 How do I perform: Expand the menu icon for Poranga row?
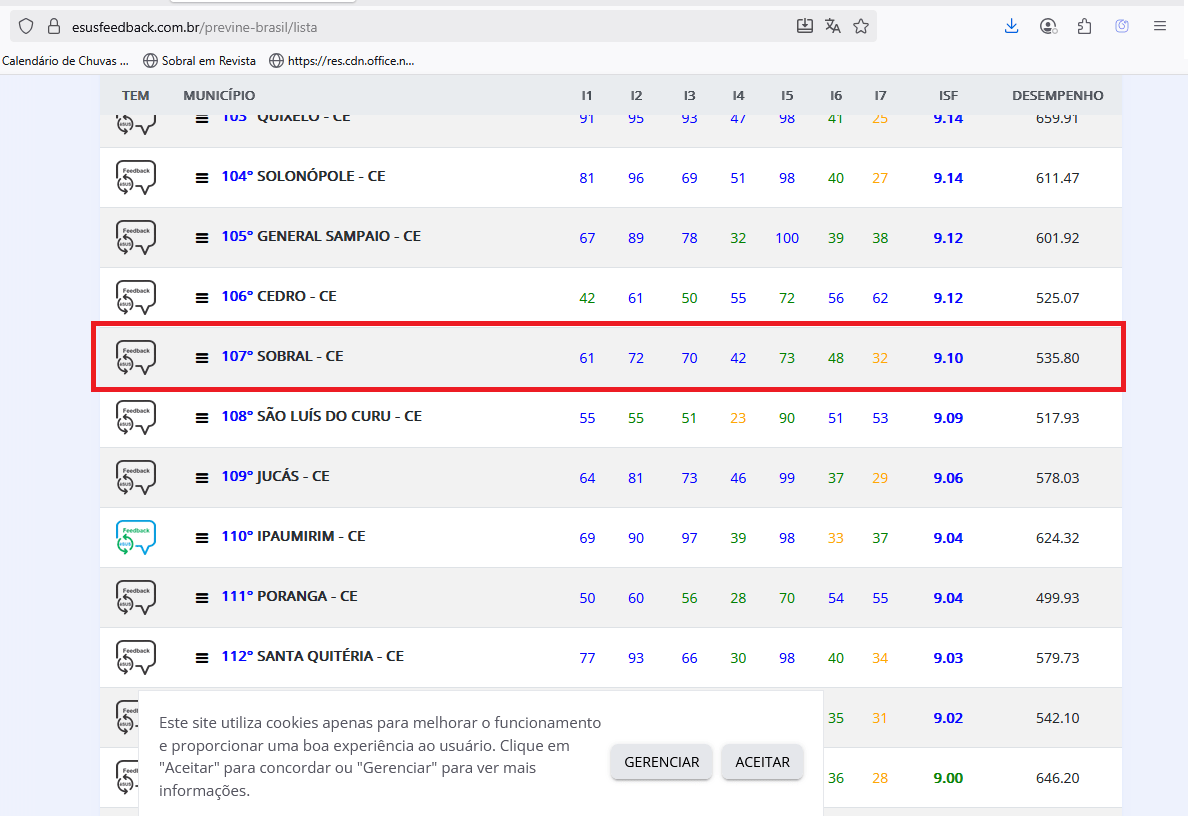coord(202,598)
